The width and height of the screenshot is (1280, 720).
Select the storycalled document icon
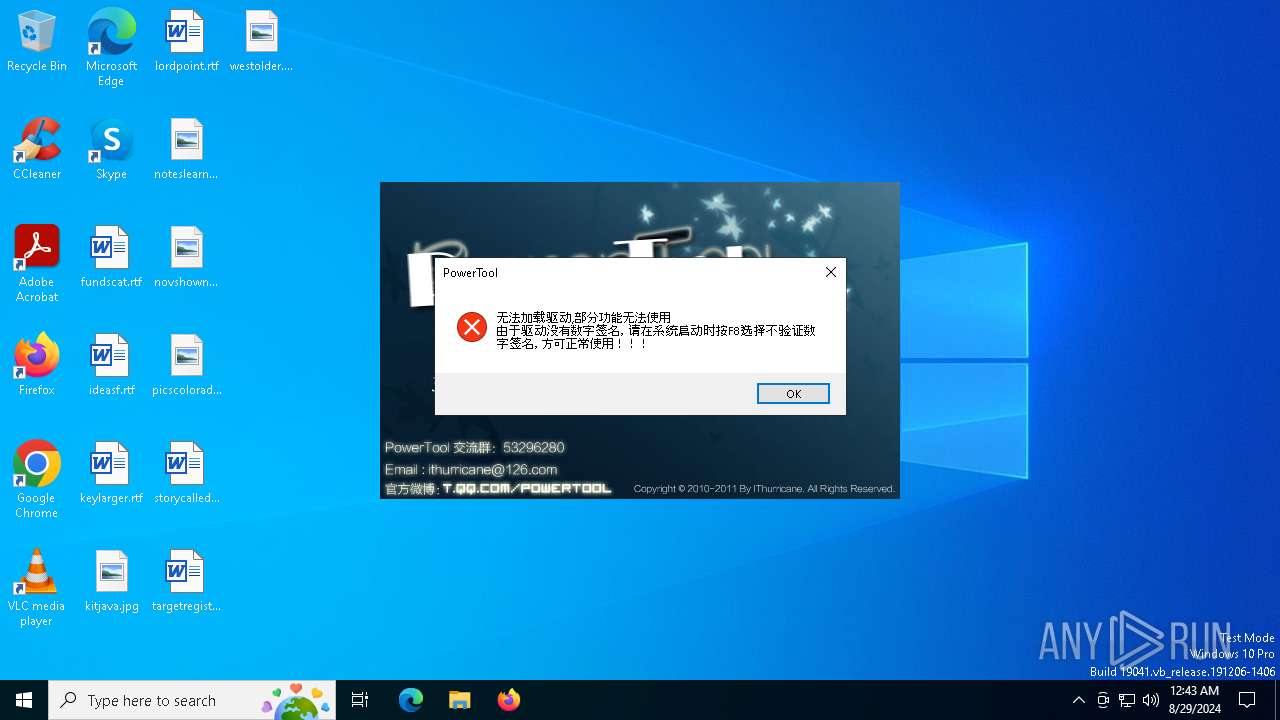186,473
